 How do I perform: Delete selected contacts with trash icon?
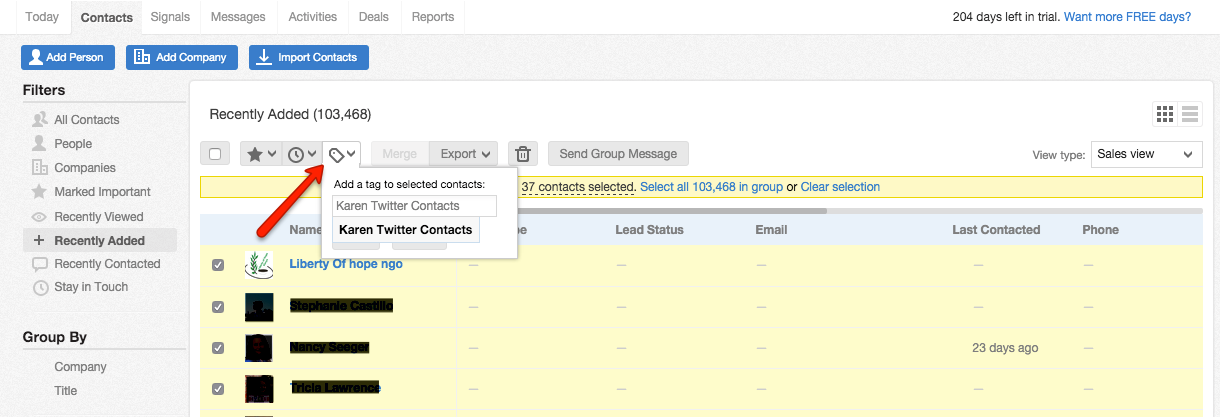[522, 154]
